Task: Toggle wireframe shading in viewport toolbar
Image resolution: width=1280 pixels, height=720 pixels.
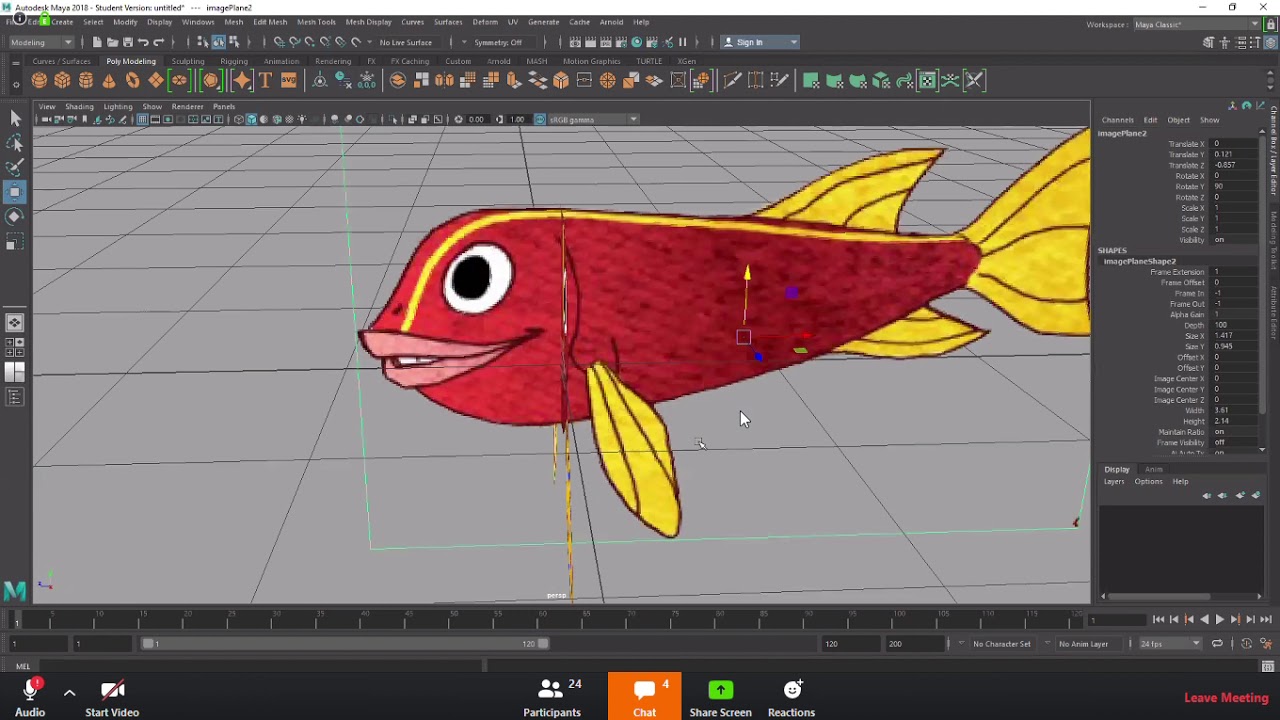Action: 239,120
